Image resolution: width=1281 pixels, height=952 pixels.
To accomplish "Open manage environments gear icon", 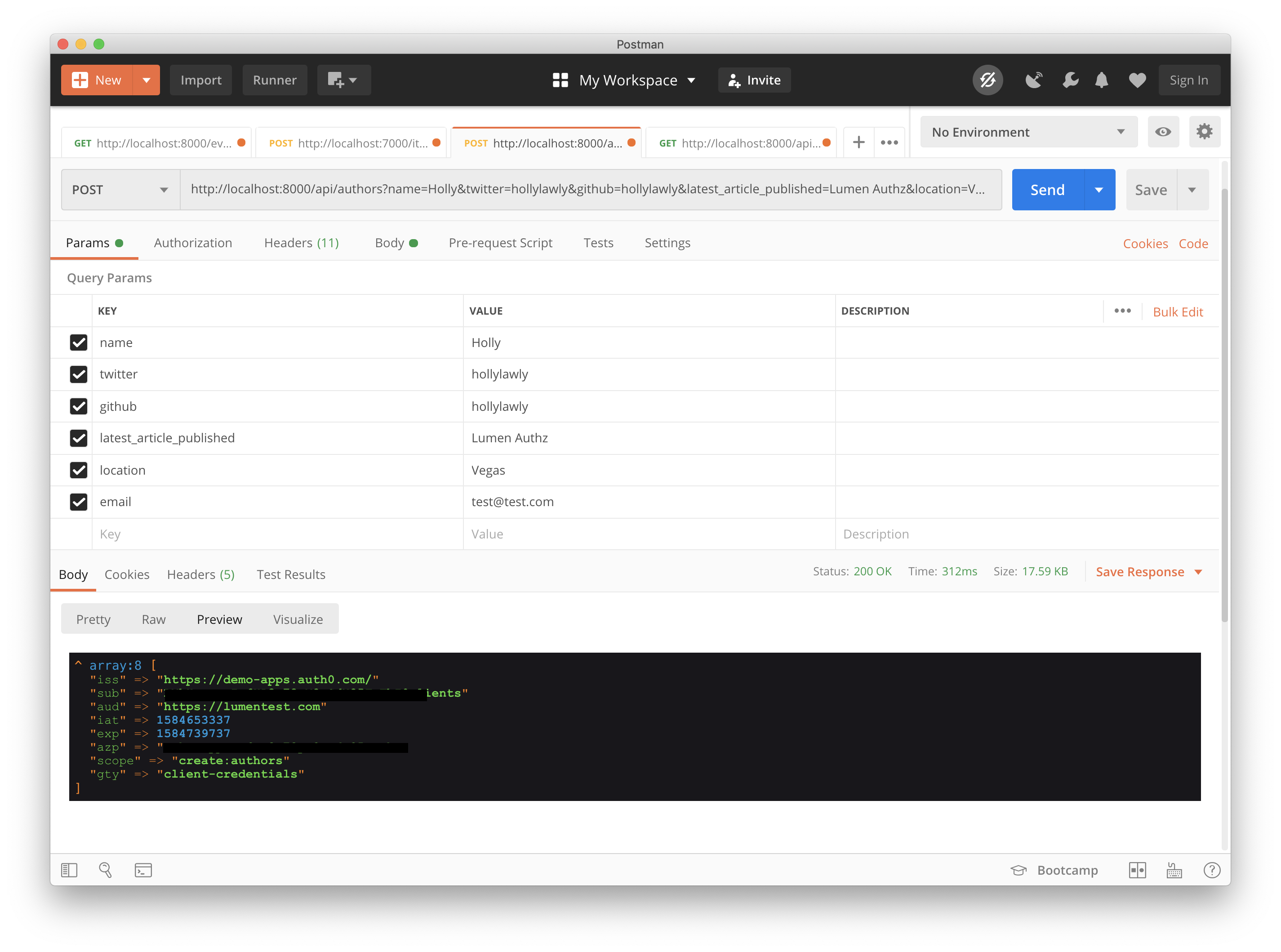I will pyautogui.click(x=1204, y=132).
